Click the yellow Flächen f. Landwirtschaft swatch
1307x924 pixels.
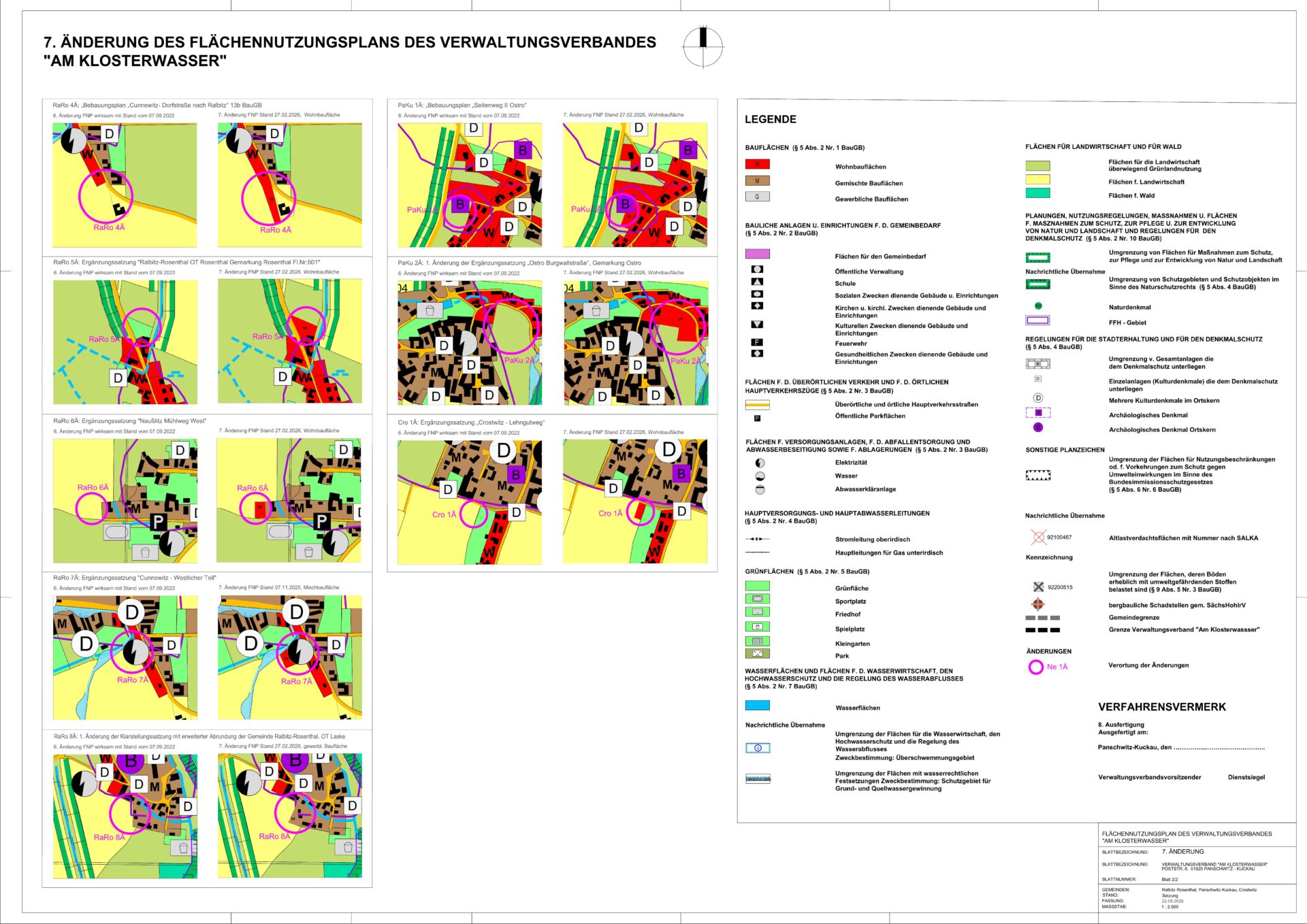(x=1037, y=180)
